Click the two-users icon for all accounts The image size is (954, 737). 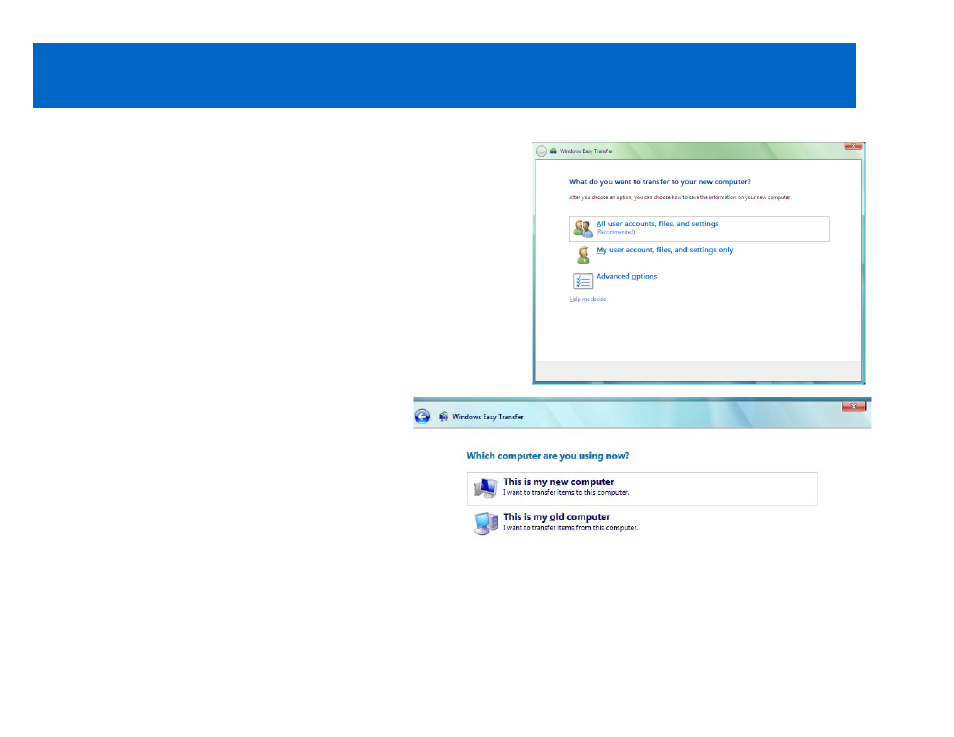(583, 229)
